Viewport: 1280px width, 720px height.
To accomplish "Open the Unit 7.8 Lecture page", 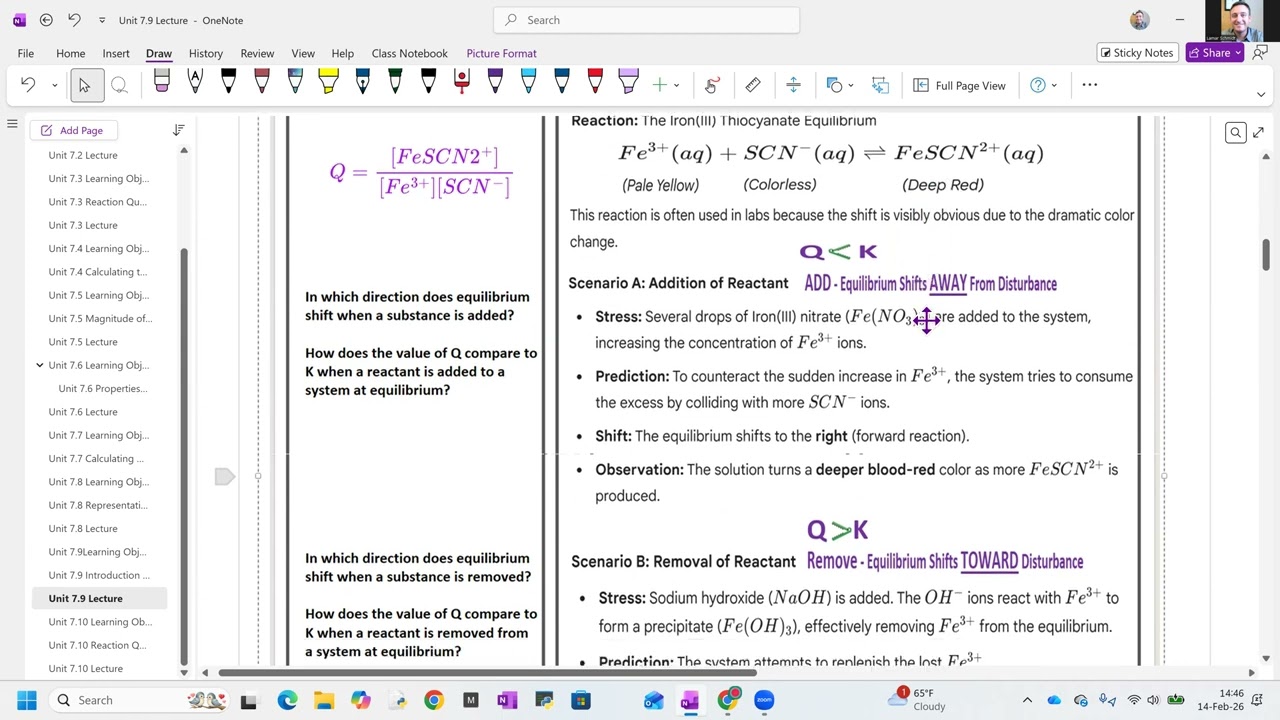I will pyautogui.click(x=83, y=528).
